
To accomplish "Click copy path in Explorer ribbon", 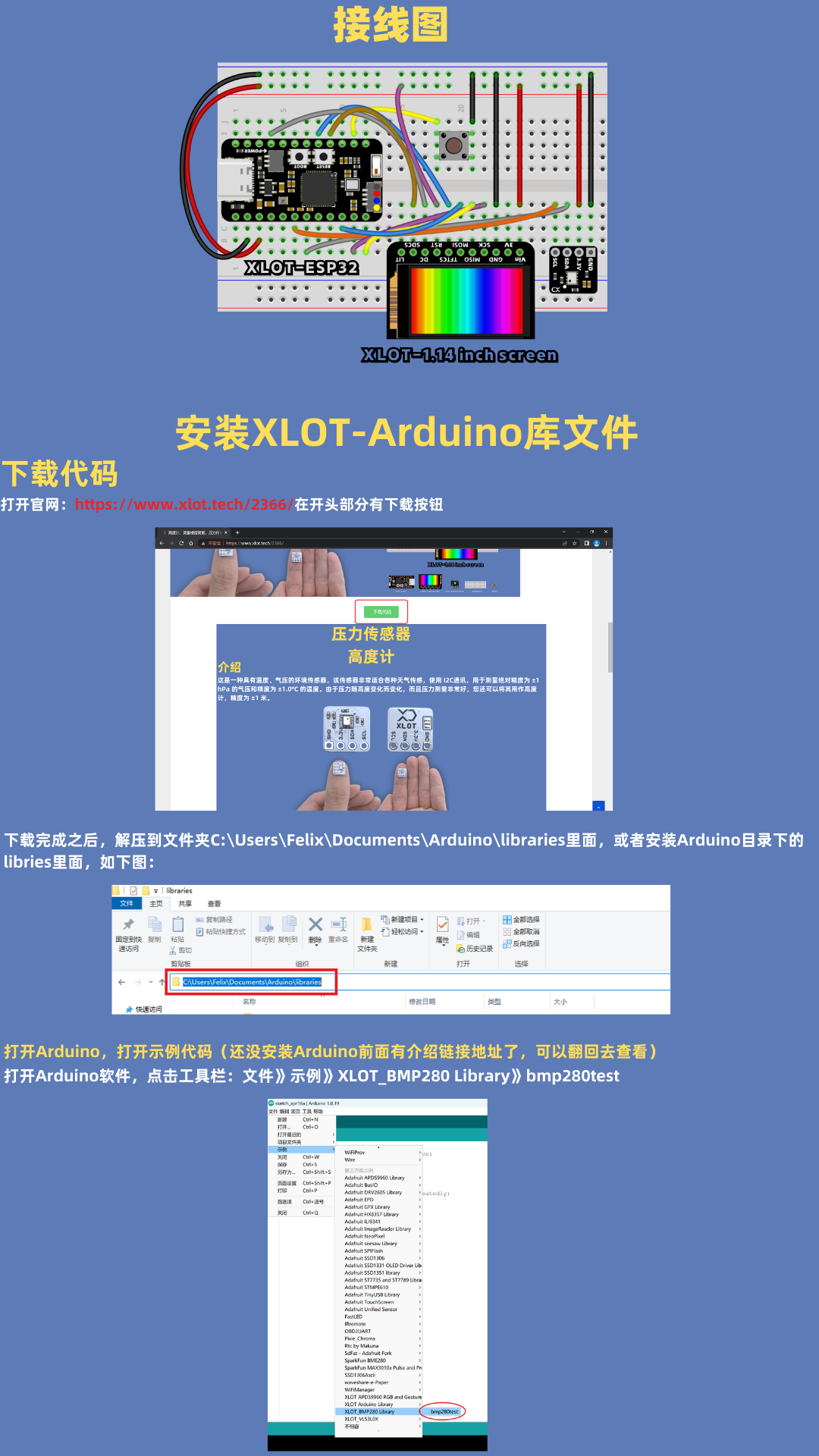I will (214, 919).
